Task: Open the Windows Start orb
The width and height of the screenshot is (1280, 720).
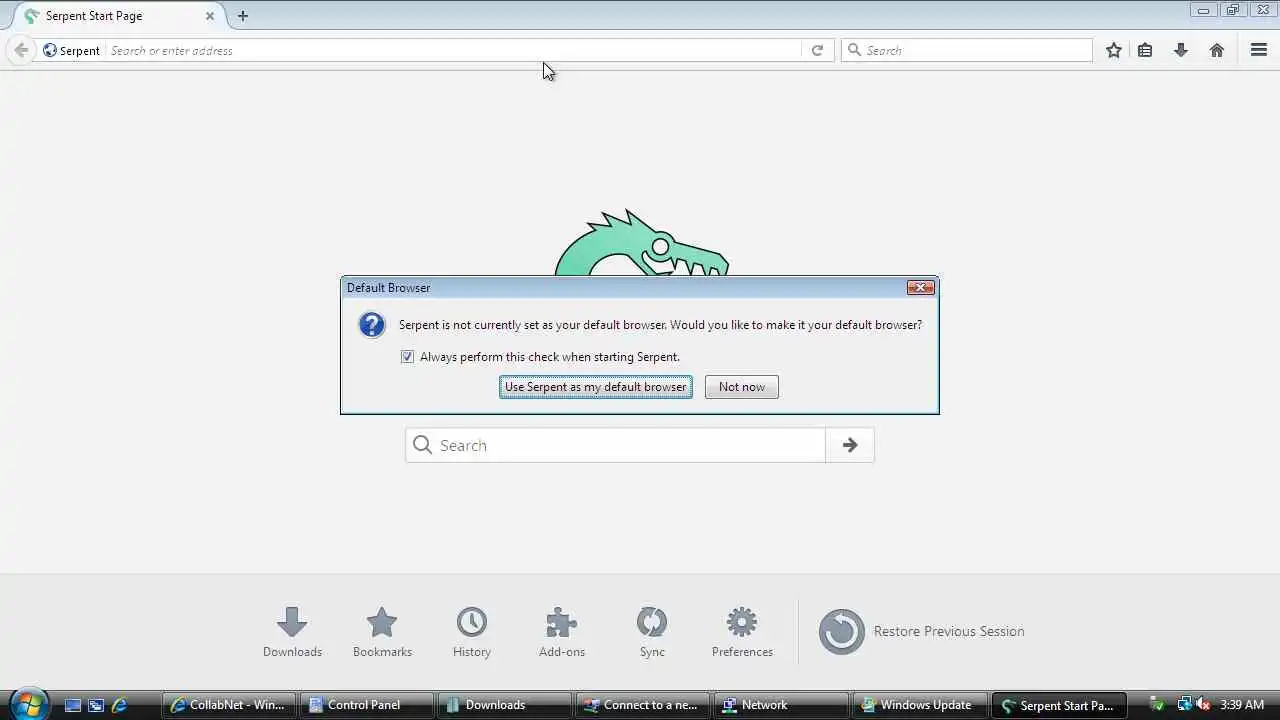Action: 27,704
